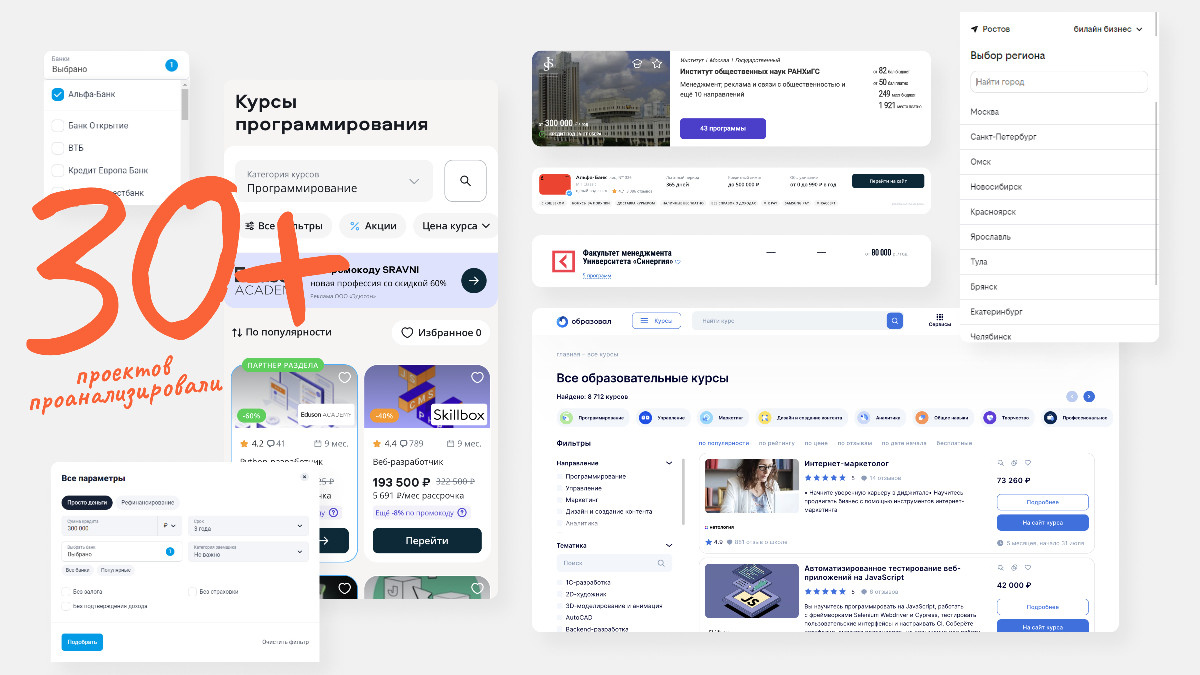Click help question mark under Skillbox promo discount
This screenshot has height=675, width=1200.
[463, 513]
